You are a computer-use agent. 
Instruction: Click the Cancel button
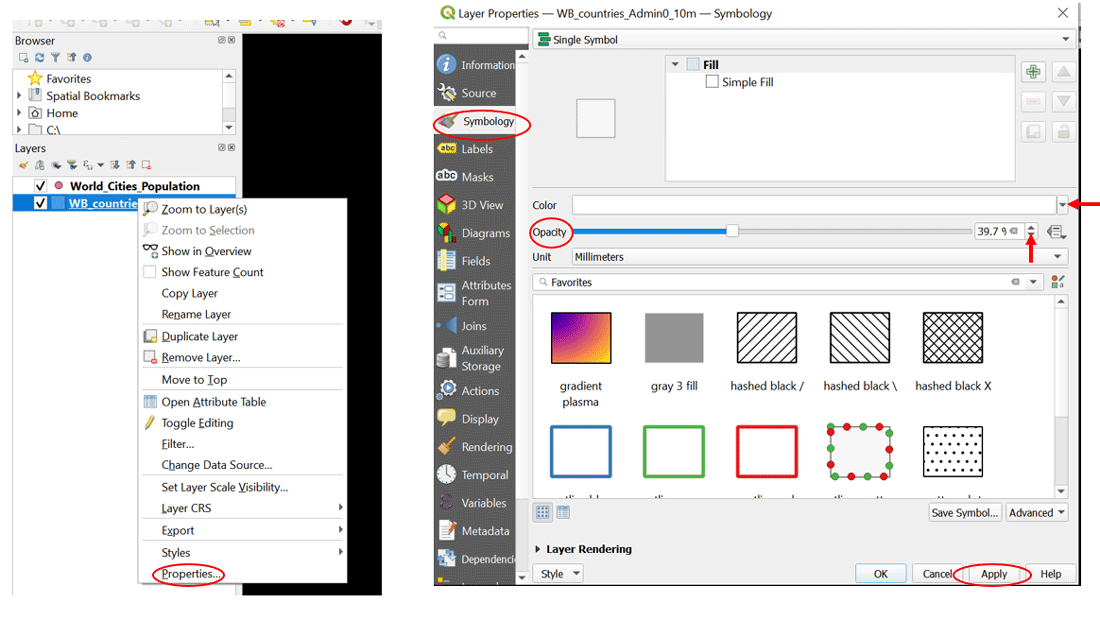[x=937, y=574]
